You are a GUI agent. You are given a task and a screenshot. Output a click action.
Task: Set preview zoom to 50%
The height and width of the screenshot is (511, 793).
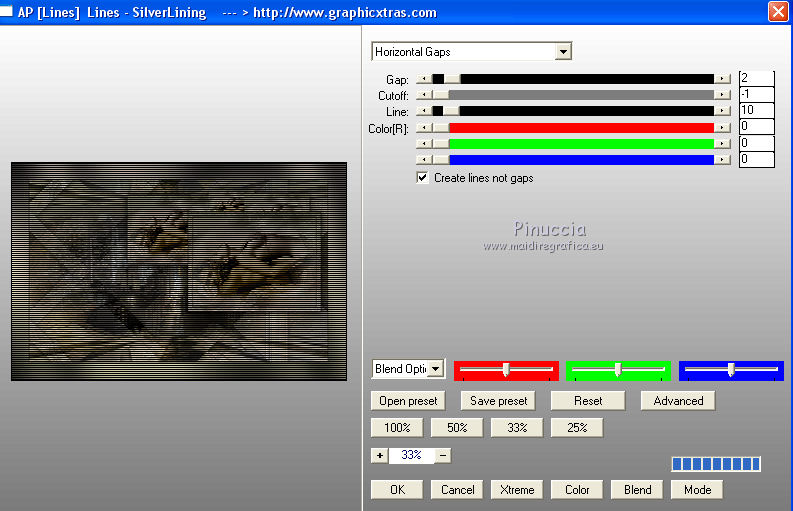(457, 428)
